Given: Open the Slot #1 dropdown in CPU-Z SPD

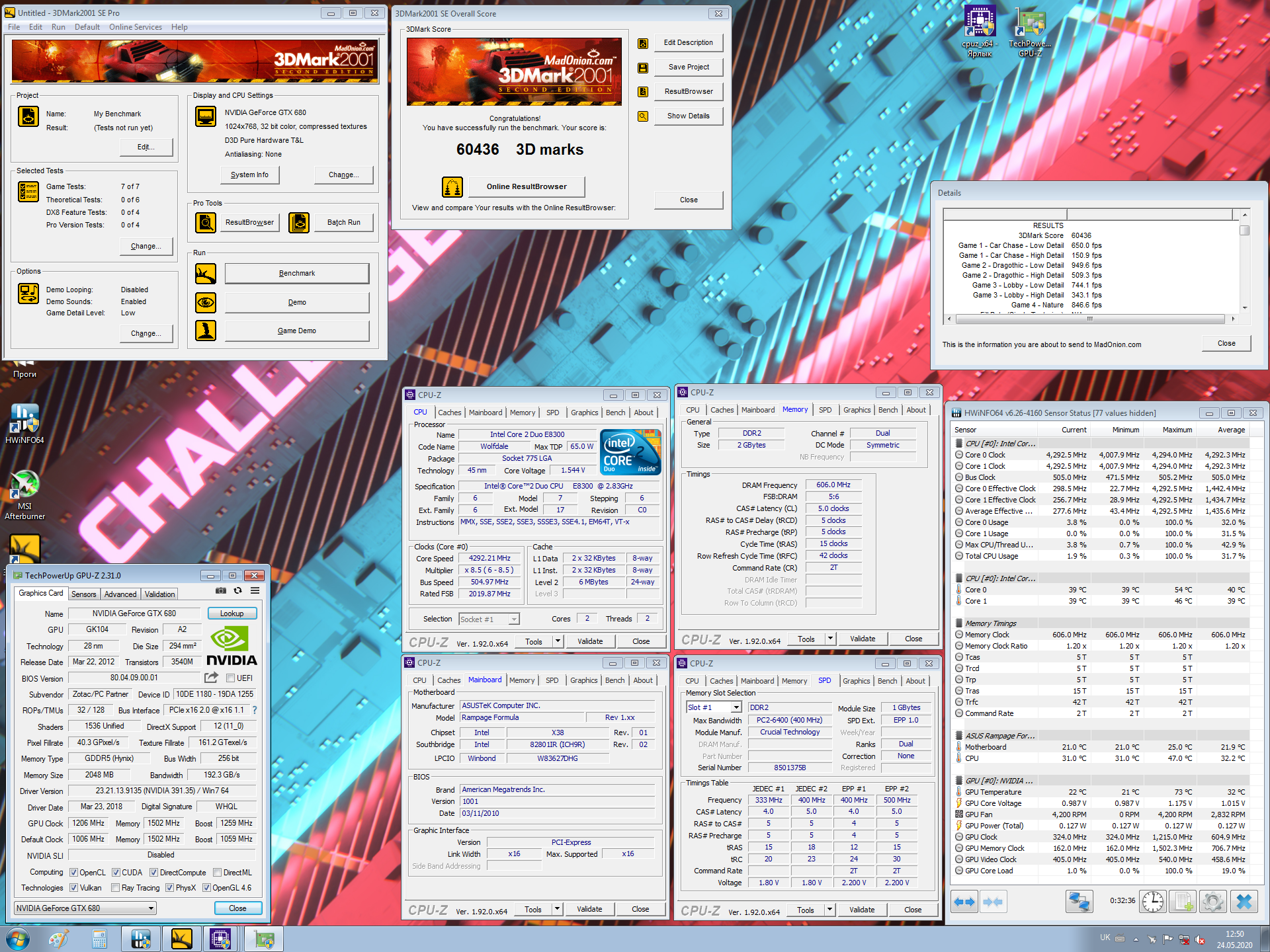Looking at the screenshot, I should click(x=714, y=707).
